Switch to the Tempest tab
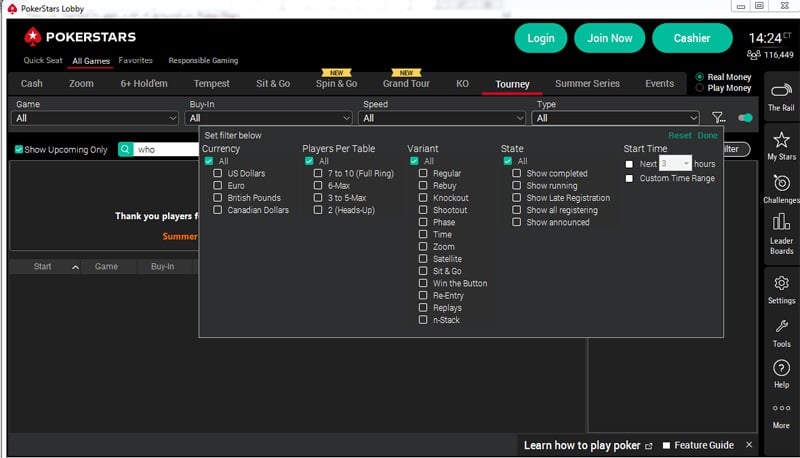 point(211,84)
